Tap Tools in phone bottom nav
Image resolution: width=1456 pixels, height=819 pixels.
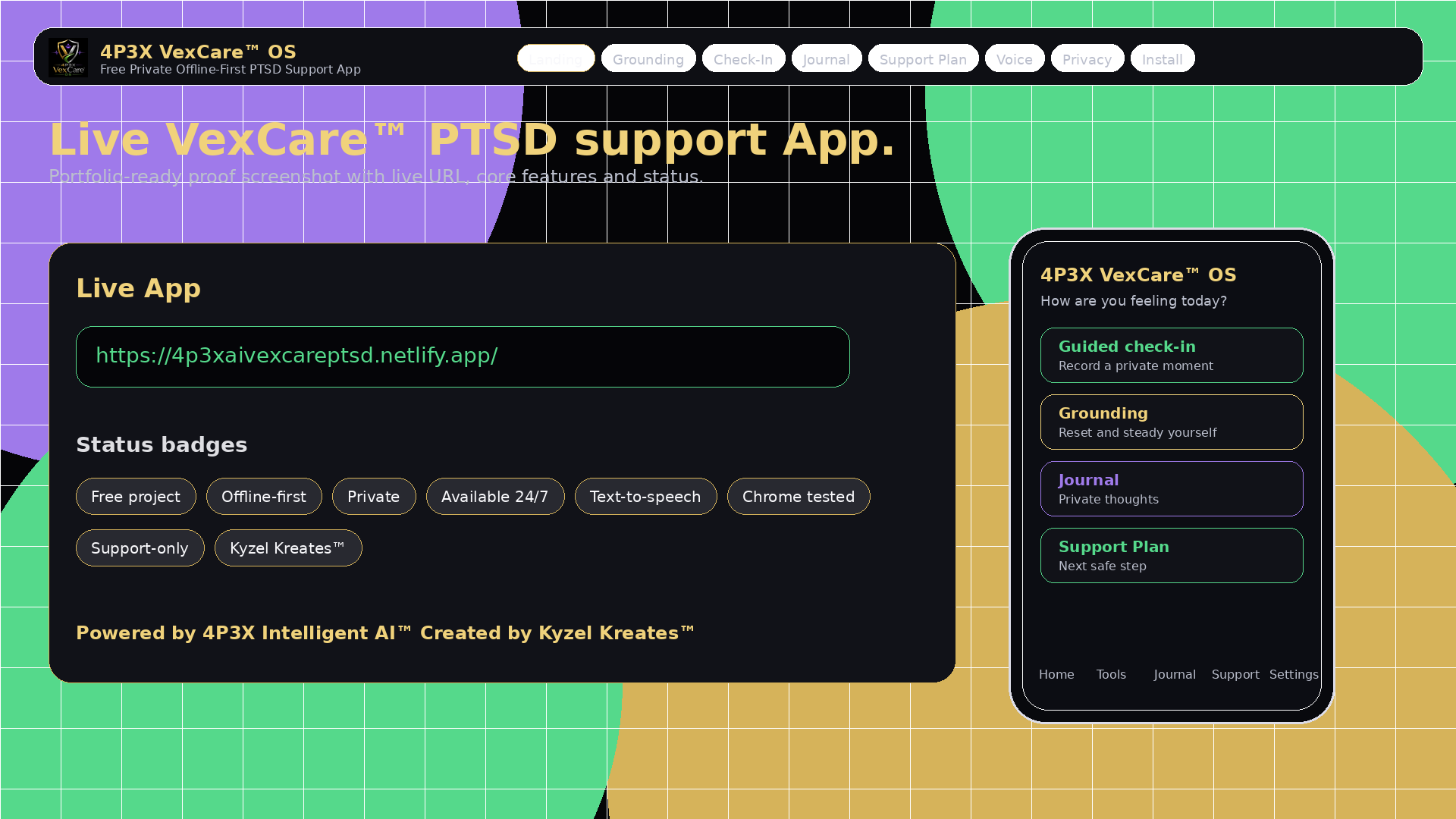(x=1111, y=674)
